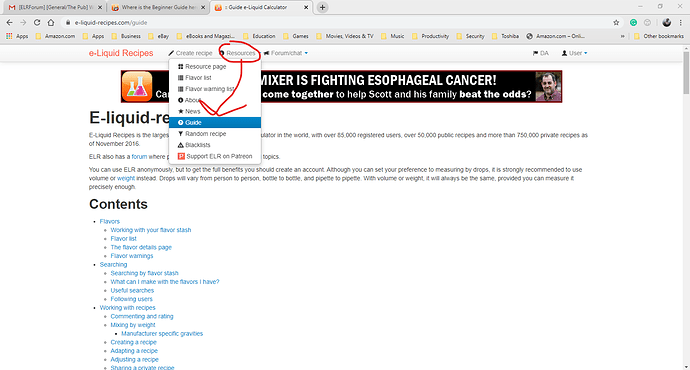This screenshot has height=370, width=690.
Task: Open the Apps grid shortcut
Action: (x=18, y=36)
